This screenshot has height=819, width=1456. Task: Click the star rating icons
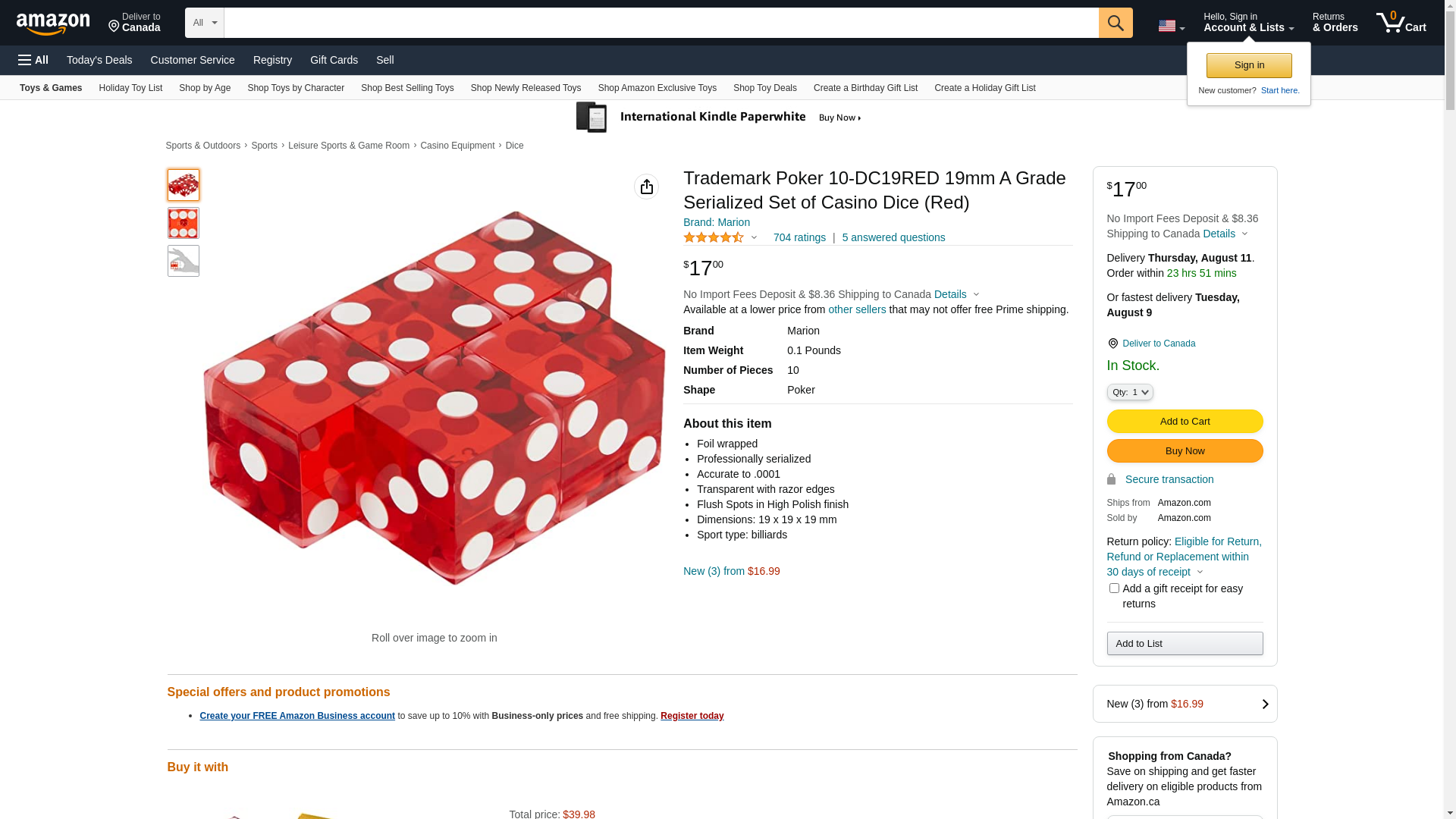[714, 237]
